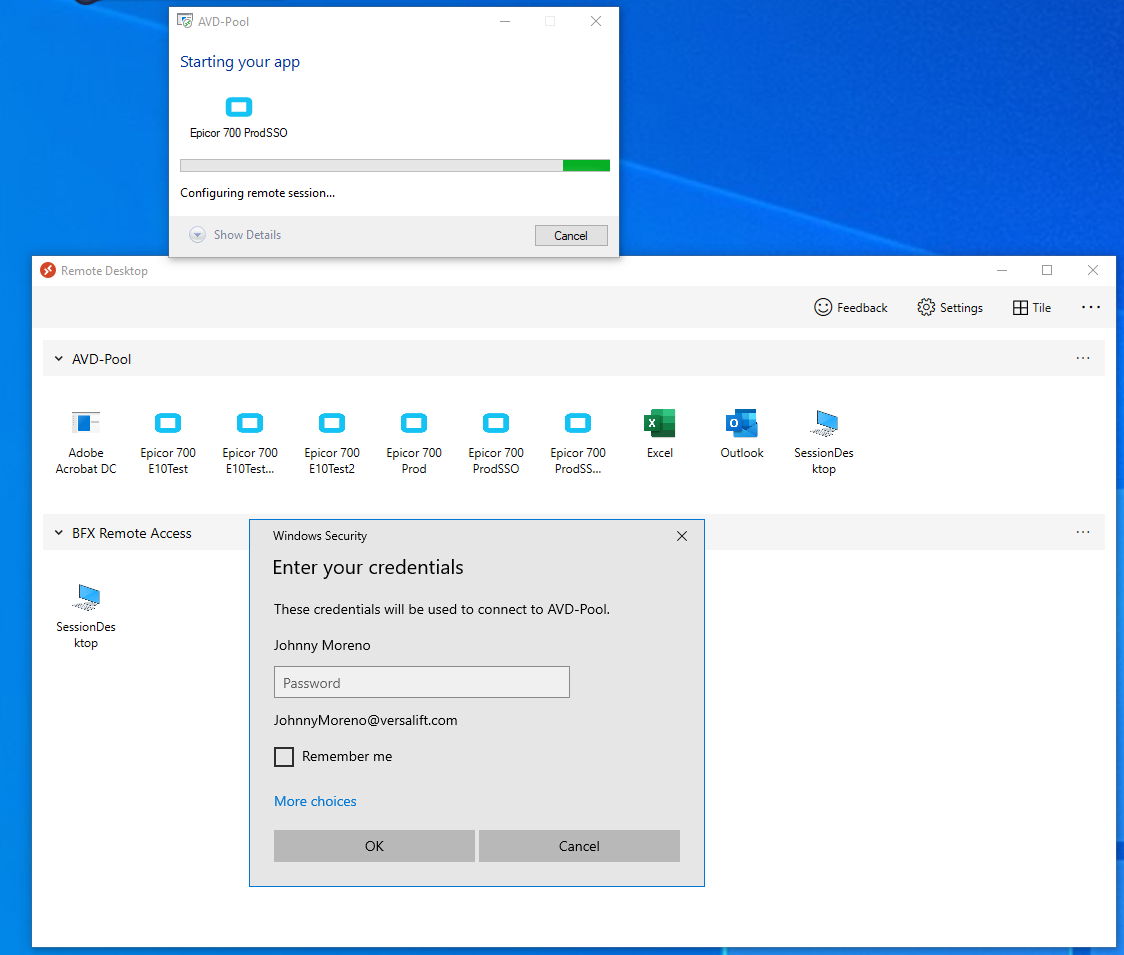The image size is (1124, 955).
Task: Click the Password input field
Action: (422, 683)
